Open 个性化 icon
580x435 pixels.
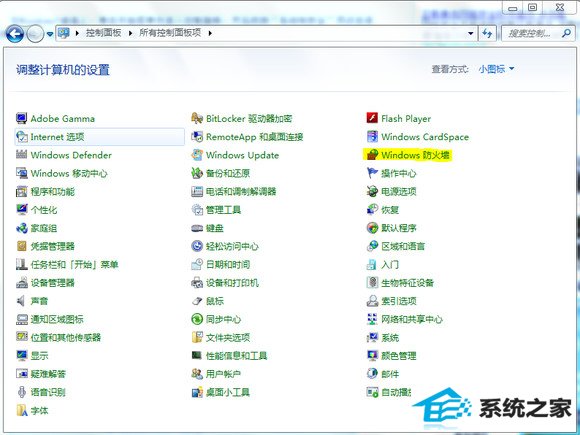[21, 210]
